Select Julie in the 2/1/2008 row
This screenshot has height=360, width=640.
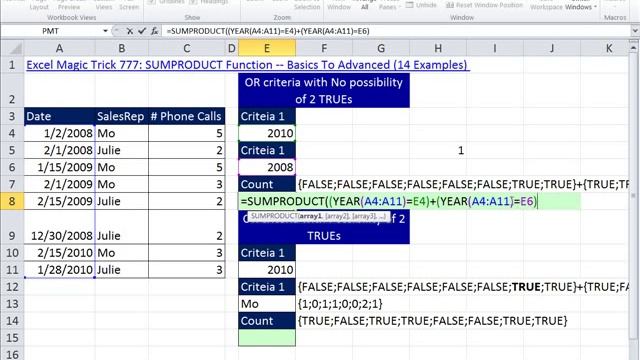pos(122,150)
